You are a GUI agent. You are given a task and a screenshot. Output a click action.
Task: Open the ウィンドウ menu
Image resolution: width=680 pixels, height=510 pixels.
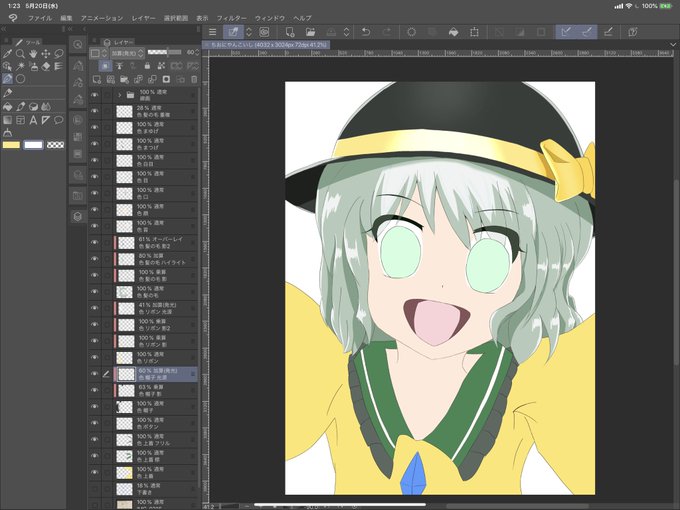(x=270, y=18)
